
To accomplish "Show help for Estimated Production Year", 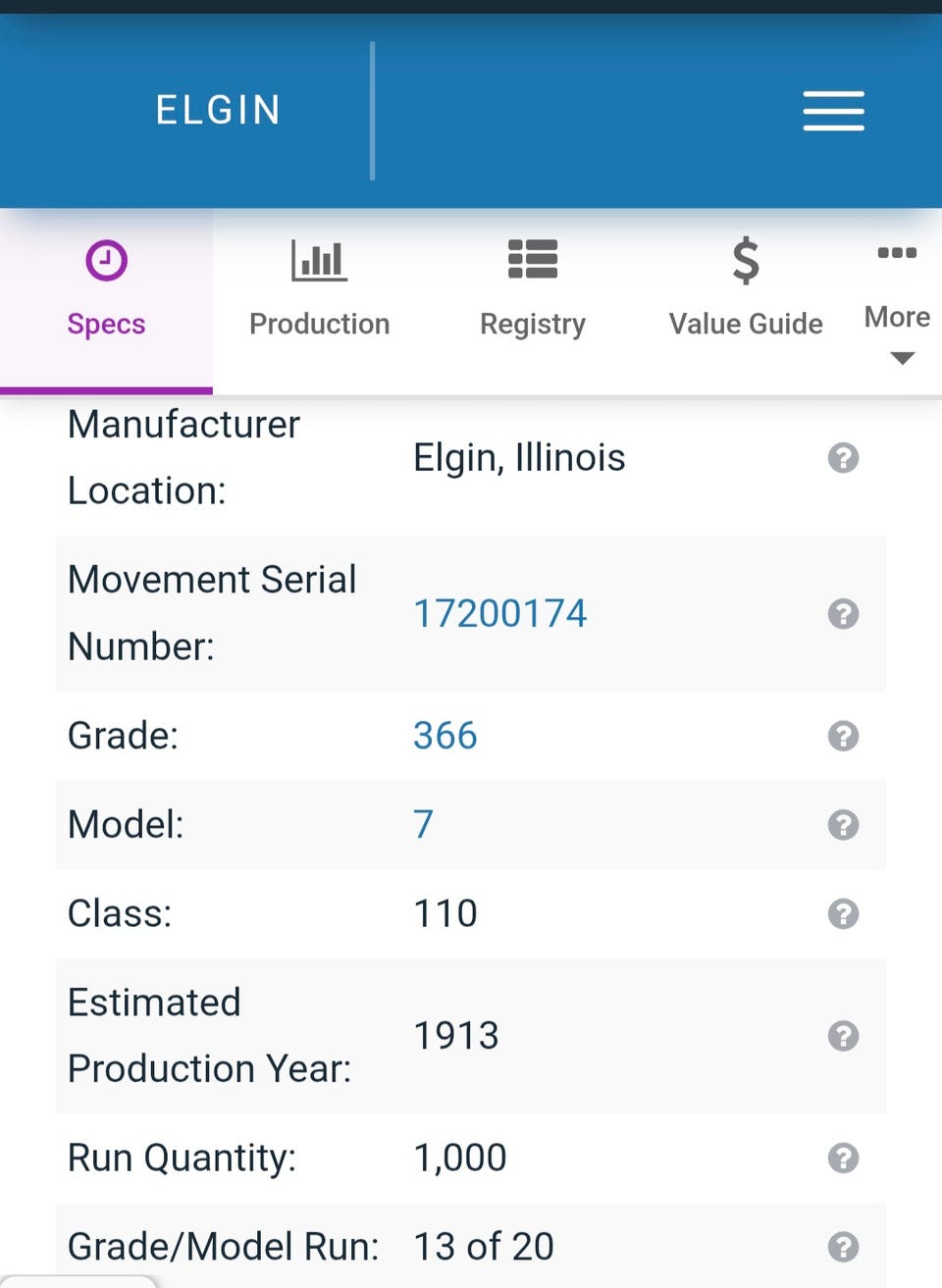I will pyautogui.click(x=843, y=1036).
